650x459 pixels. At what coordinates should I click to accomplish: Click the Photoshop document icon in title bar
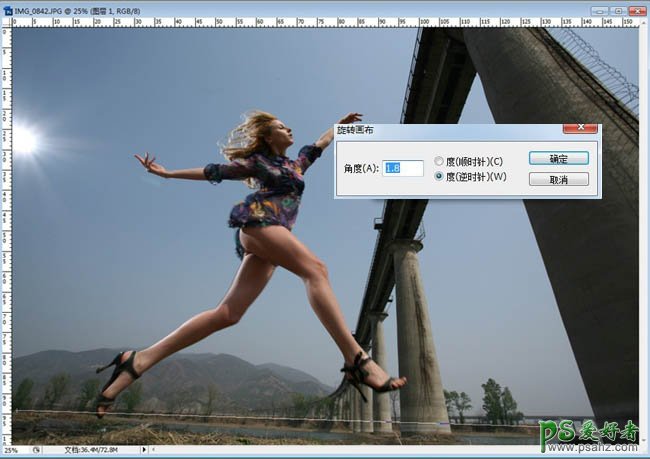(8, 9)
